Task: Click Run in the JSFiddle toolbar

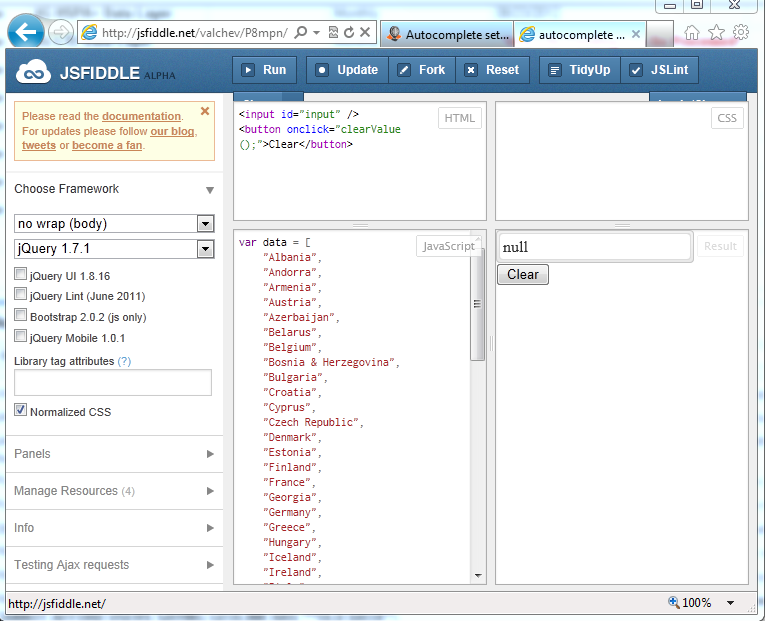Action: (x=264, y=70)
